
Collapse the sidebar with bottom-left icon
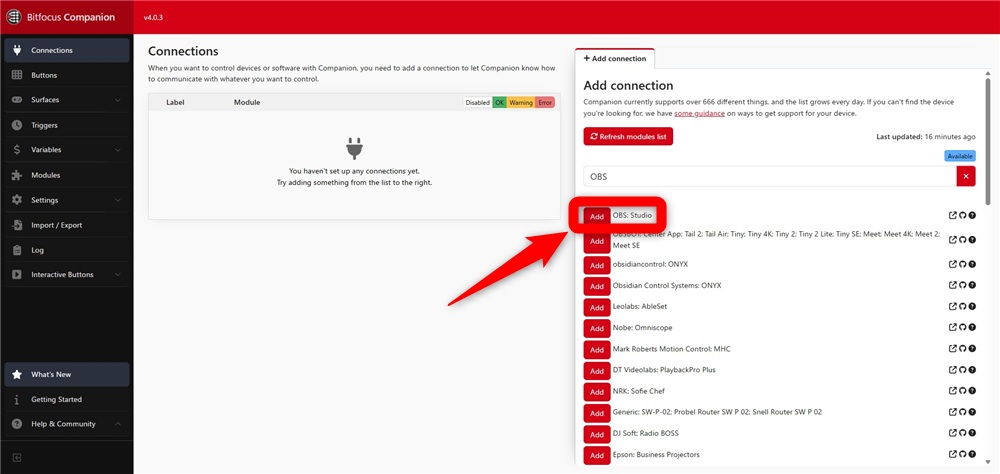click(17, 457)
